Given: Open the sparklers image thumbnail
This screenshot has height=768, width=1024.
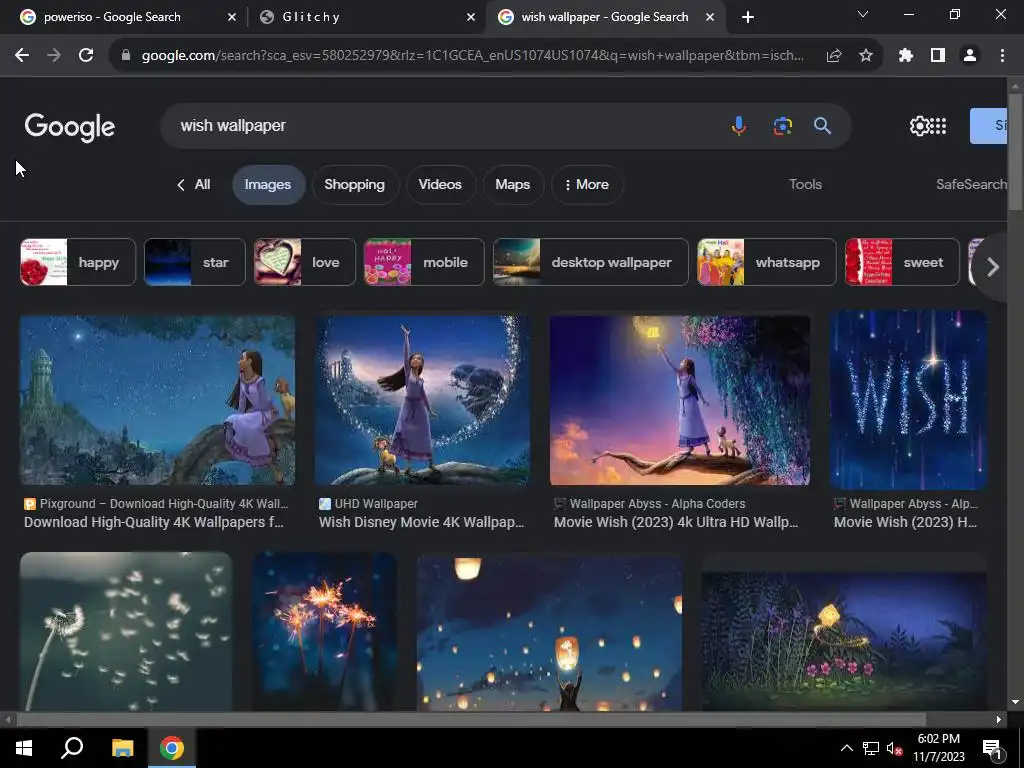Looking at the screenshot, I should pyautogui.click(x=325, y=631).
